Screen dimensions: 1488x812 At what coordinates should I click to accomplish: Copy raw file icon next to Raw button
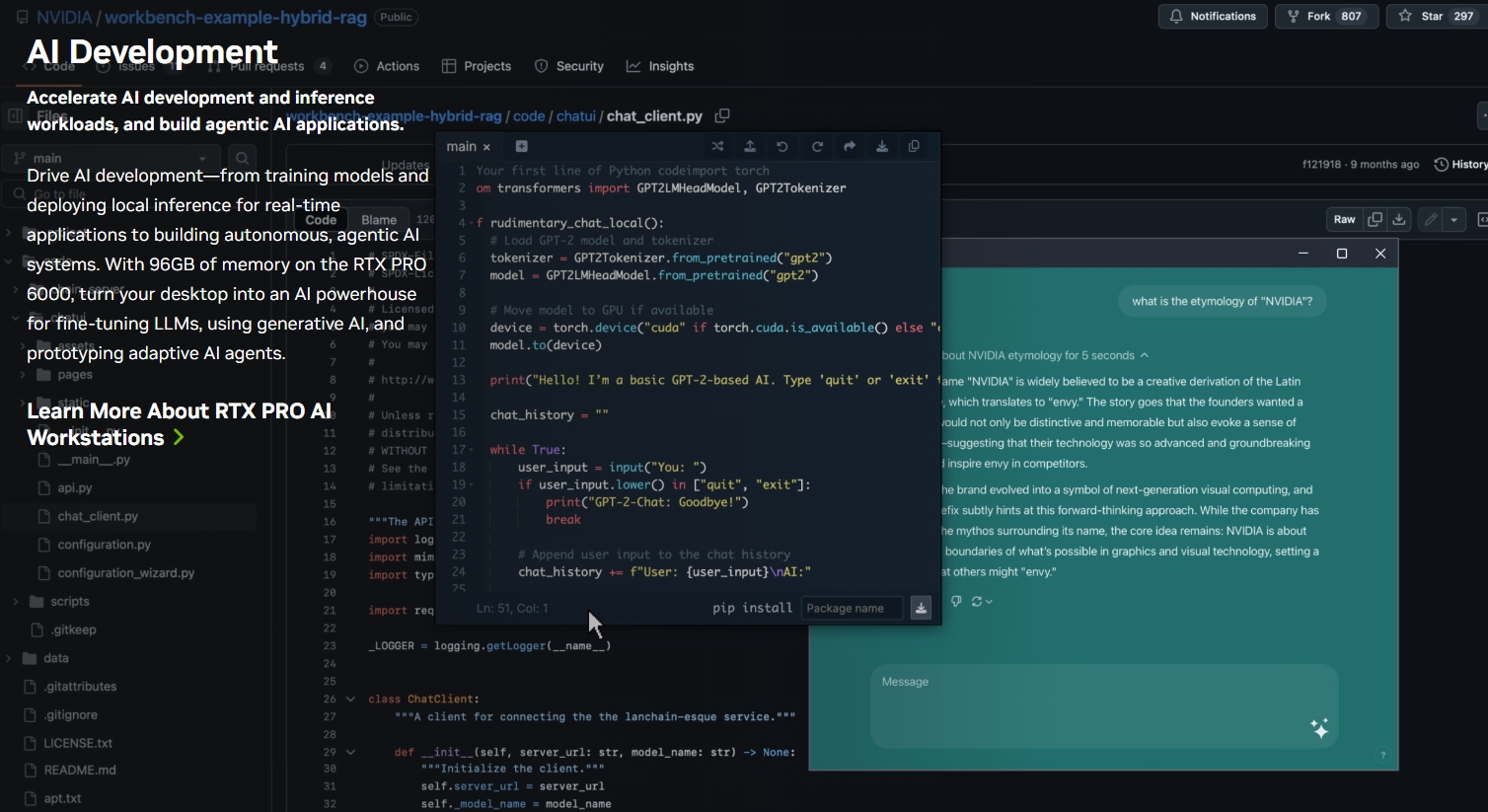point(1375,219)
